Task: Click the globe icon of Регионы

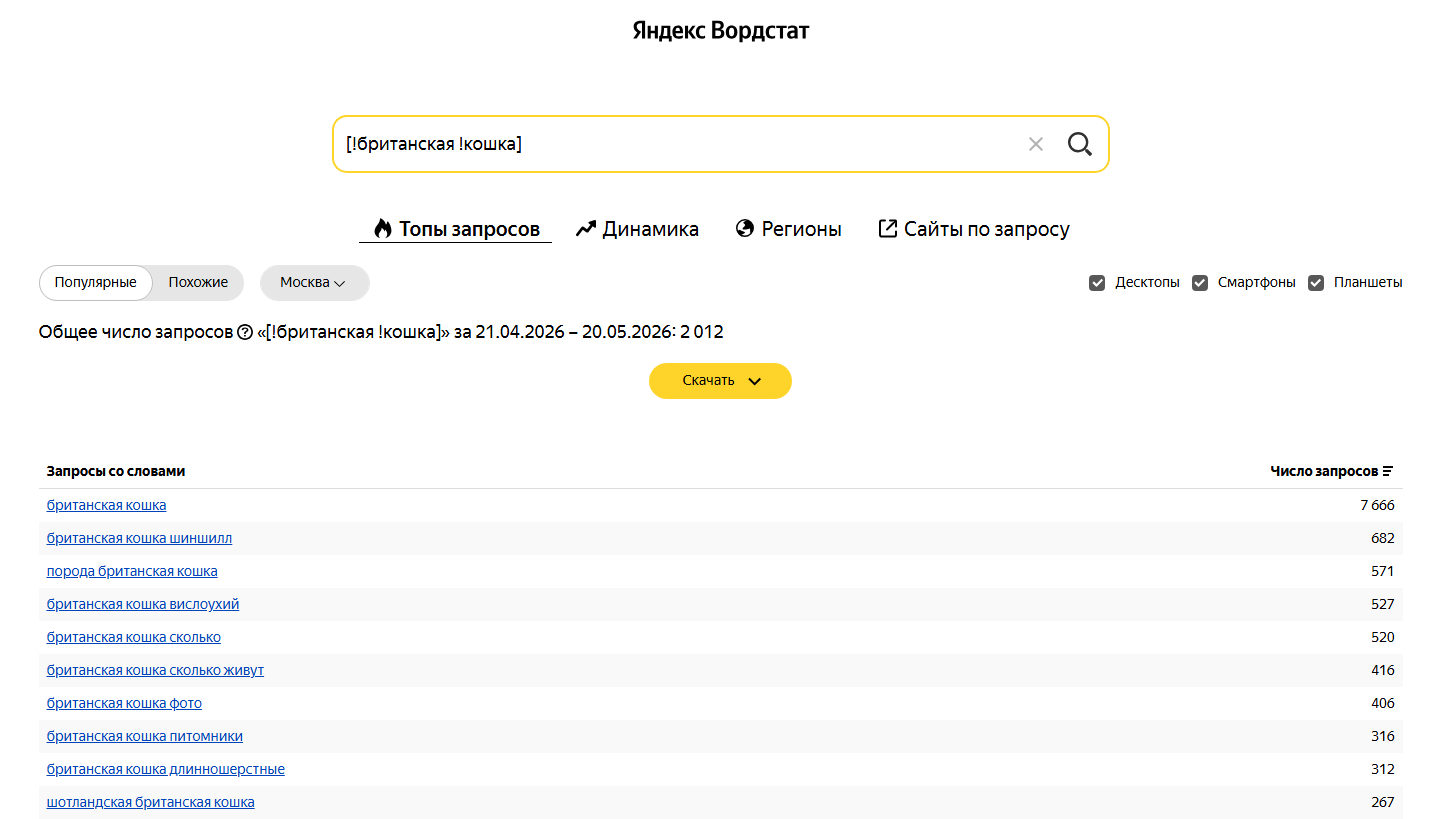Action: pyautogui.click(x=744, y=229)
